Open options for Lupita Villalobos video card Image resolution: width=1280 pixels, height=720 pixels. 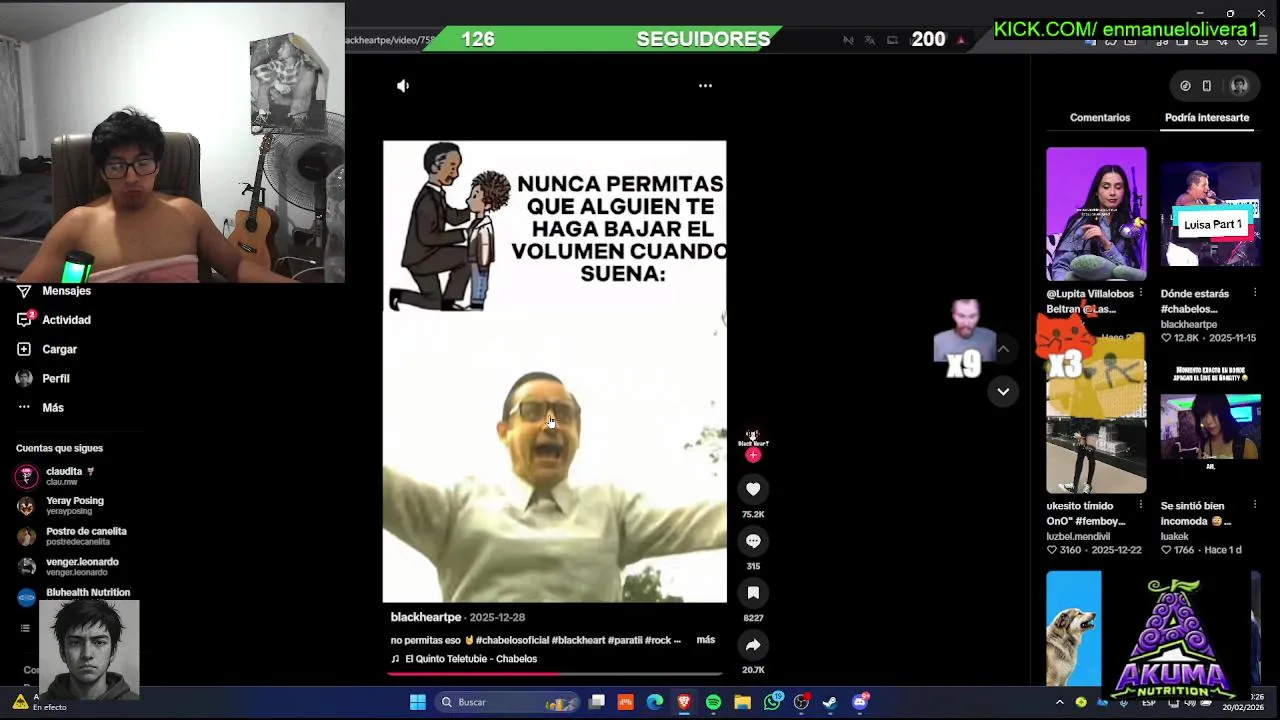coord(1140,294)
